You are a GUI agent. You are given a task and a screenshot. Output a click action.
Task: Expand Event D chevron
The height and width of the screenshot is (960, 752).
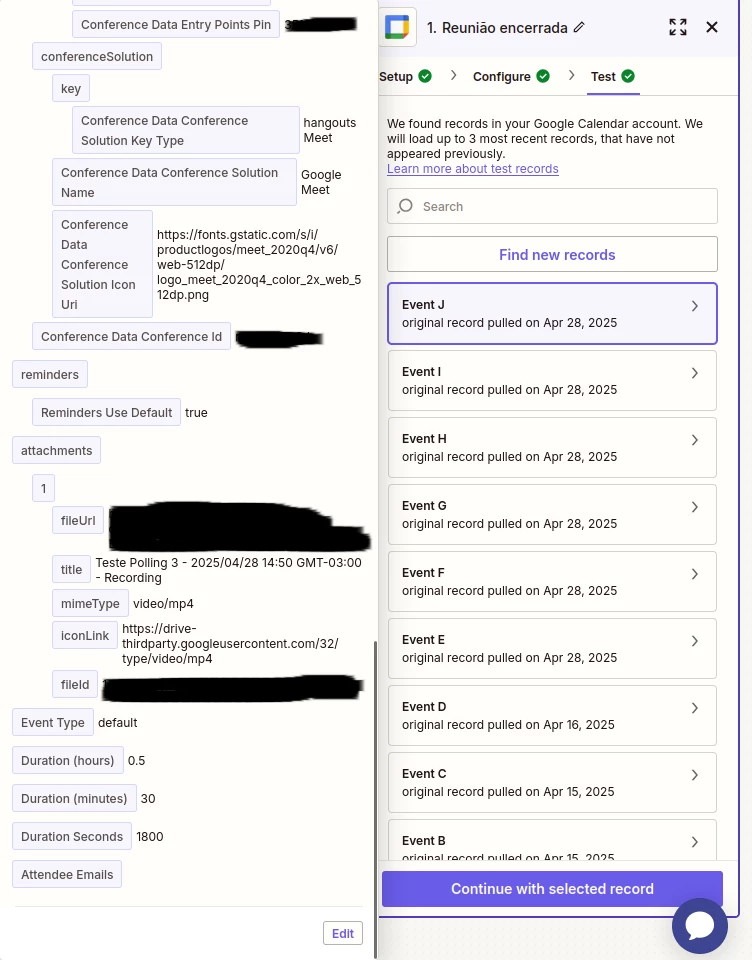point(694,708)
